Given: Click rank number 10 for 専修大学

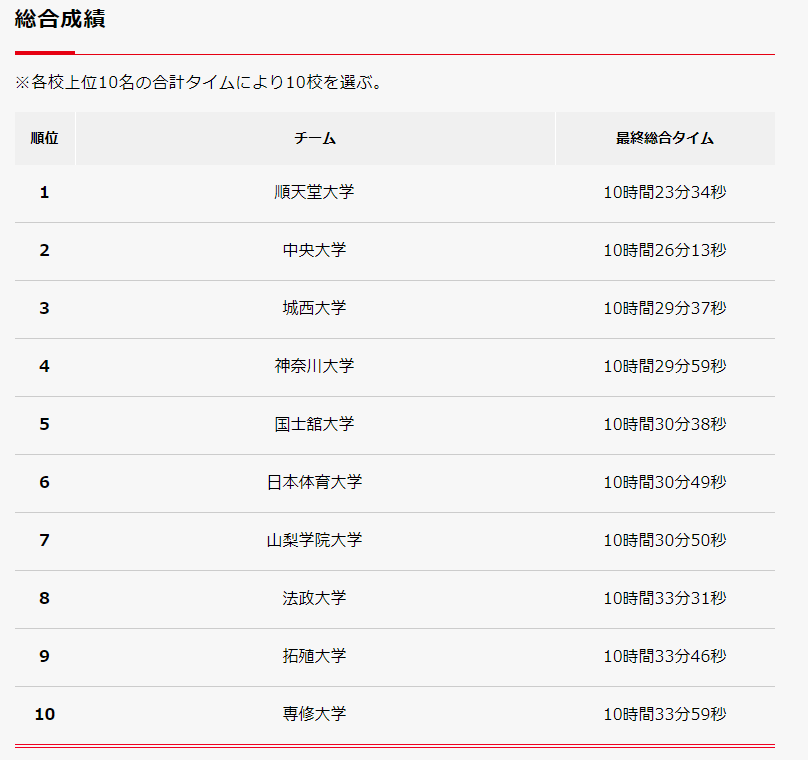Looking at the screenshot, I should click(x=45, y=714).
